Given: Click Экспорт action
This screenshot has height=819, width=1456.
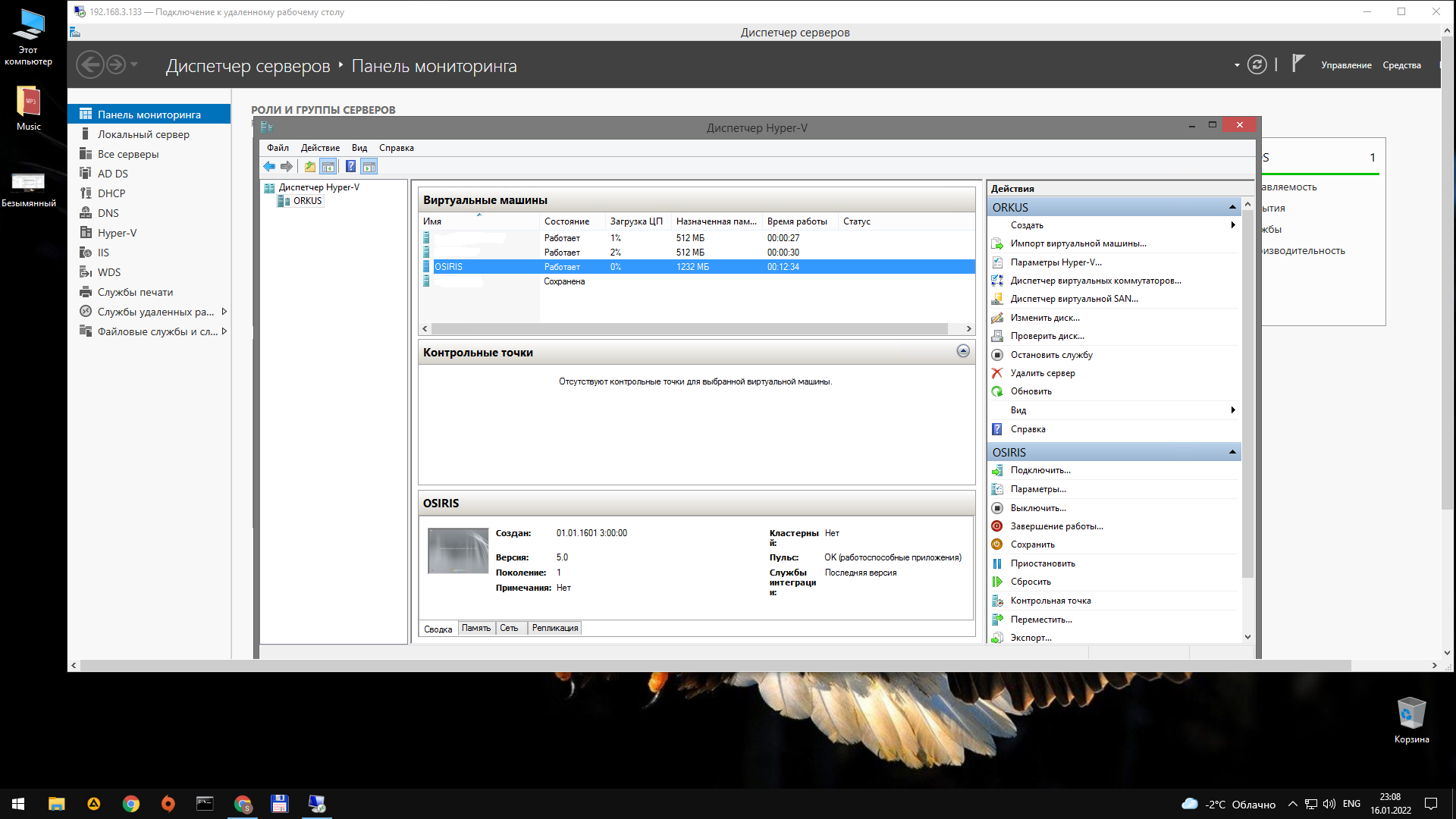Looking at the screenshot, I should tap(1031, 638).
